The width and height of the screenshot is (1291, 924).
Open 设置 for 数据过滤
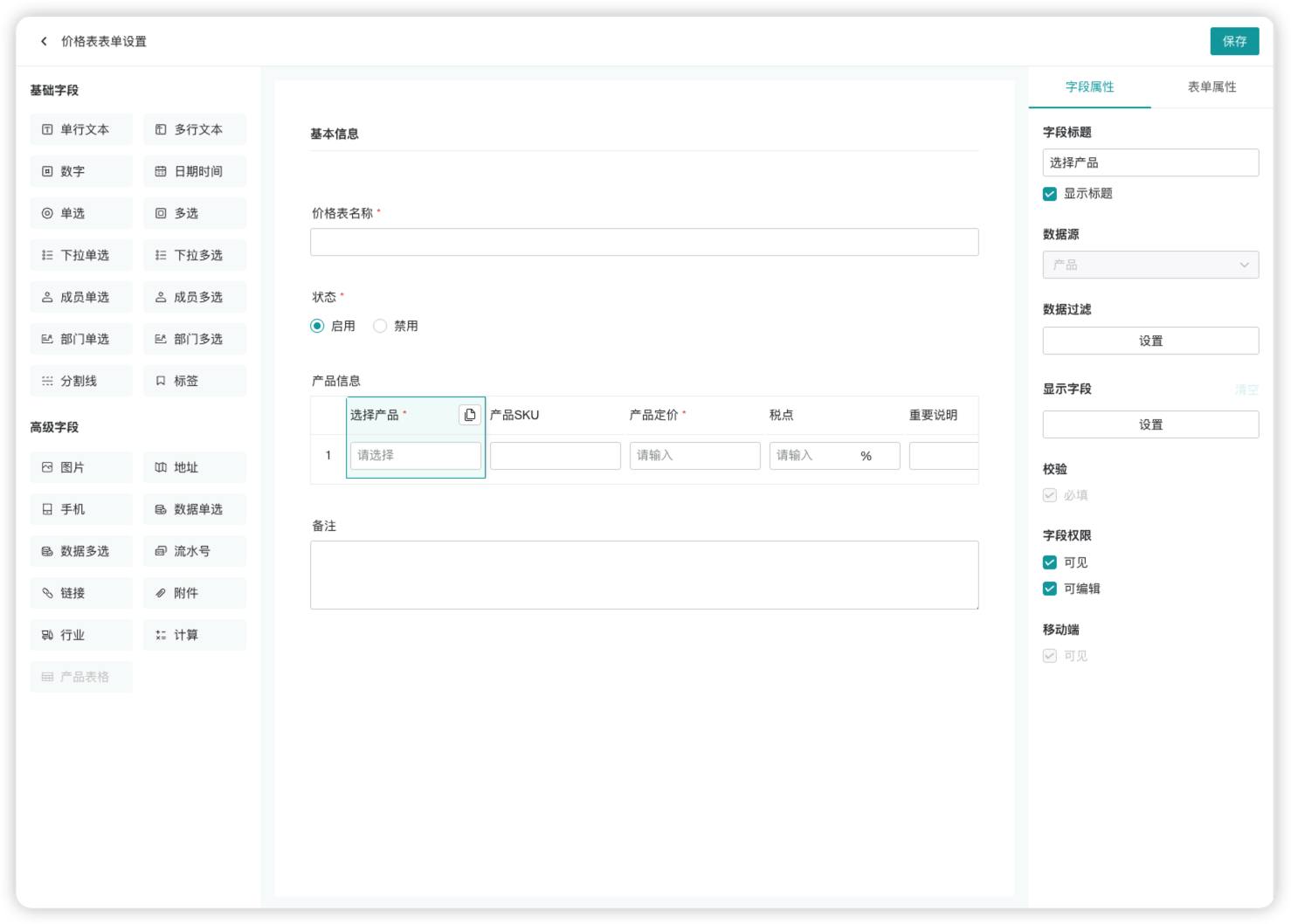point(1150,341)
